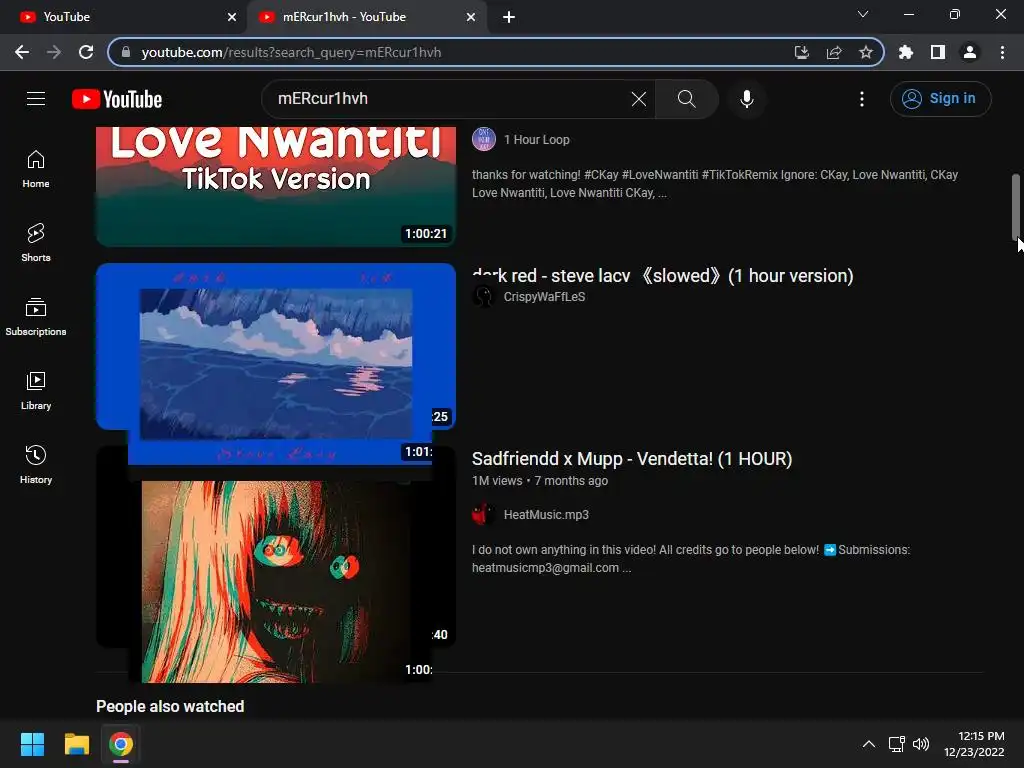Click the YouTube logo
1024x768 pixels.
click(117, 99)
